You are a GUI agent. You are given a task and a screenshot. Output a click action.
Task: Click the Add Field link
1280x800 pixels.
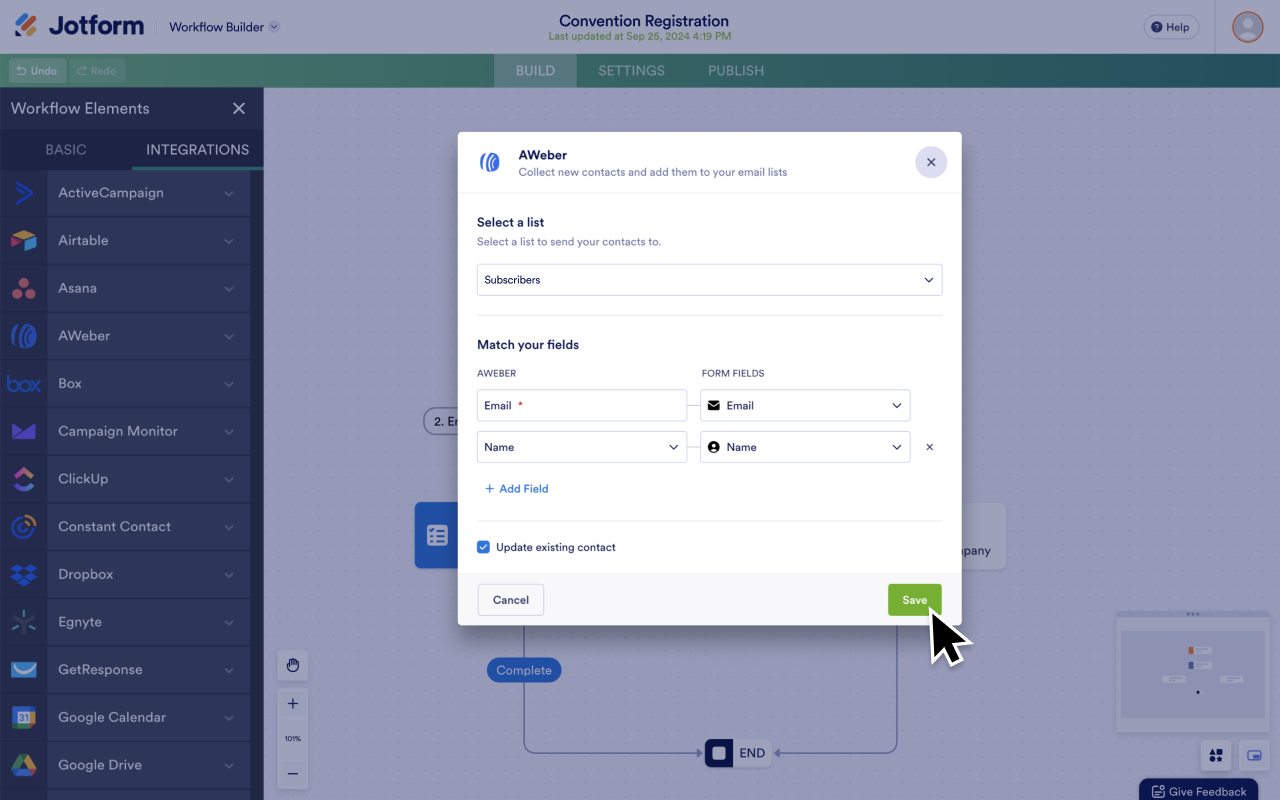click(517, 489)
